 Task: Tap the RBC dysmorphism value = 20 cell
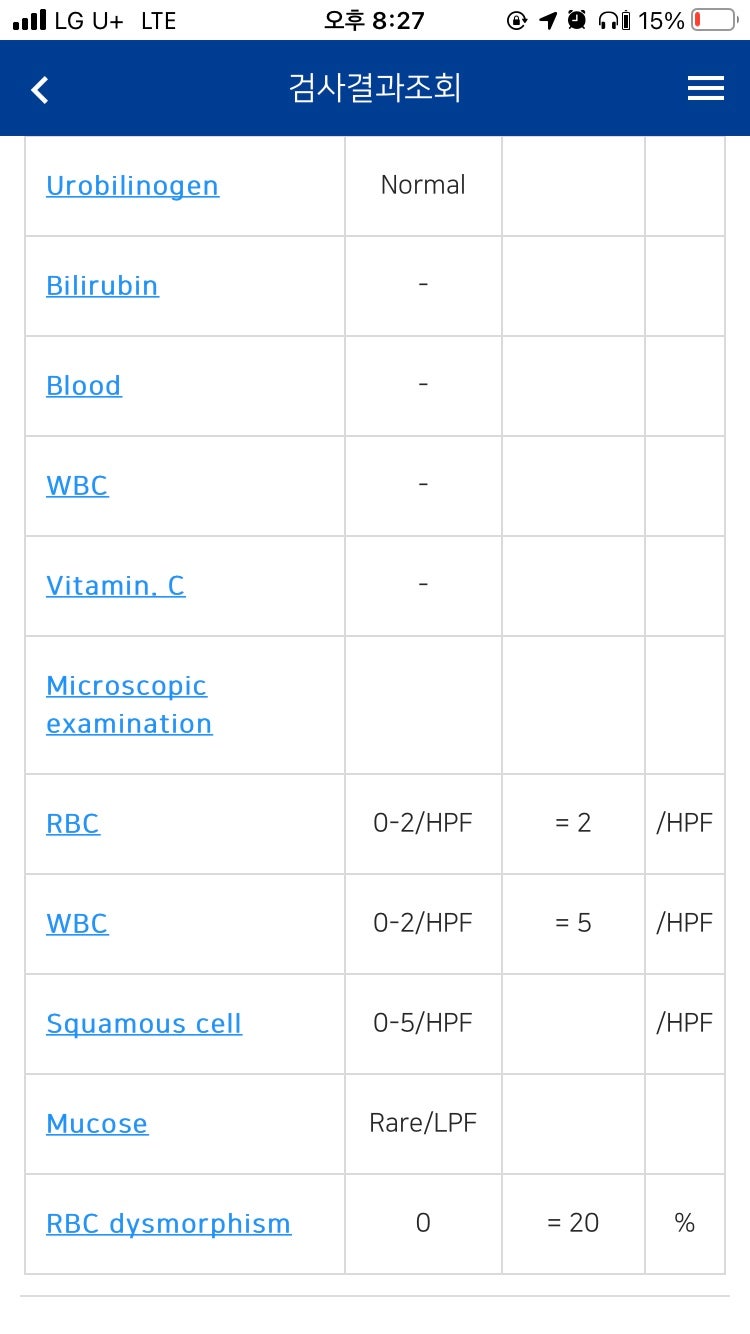(x=573, y=1223)
